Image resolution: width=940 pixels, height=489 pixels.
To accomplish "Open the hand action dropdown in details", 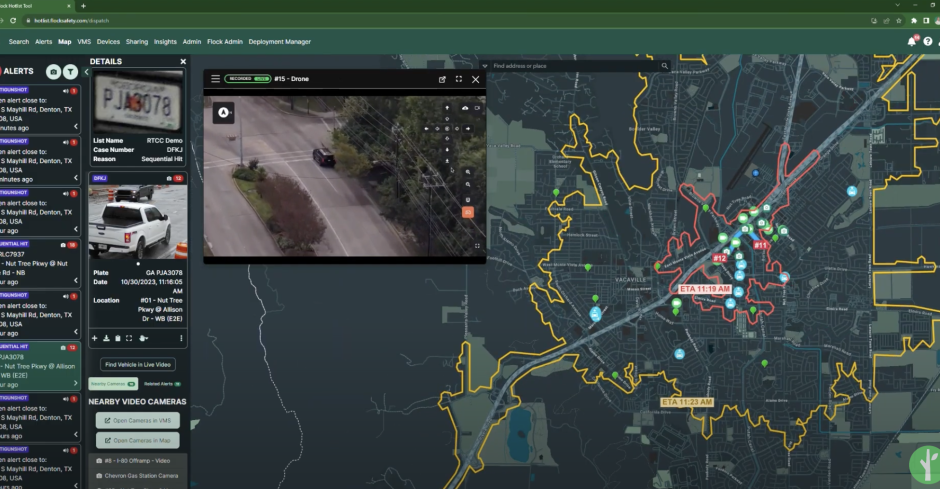I will [x=143, y=339].
